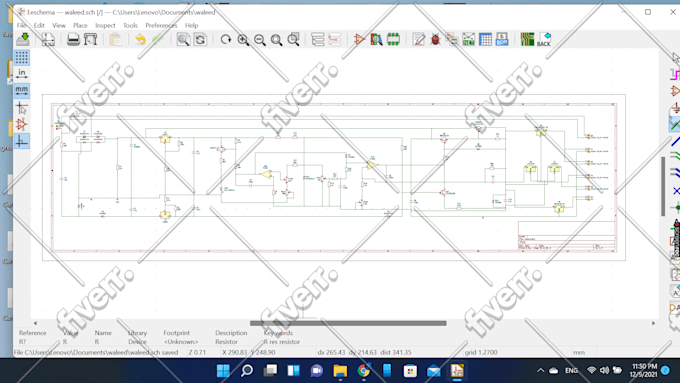
Task: Show hidden tray icons chevron
Action: (x=540, y=370)
